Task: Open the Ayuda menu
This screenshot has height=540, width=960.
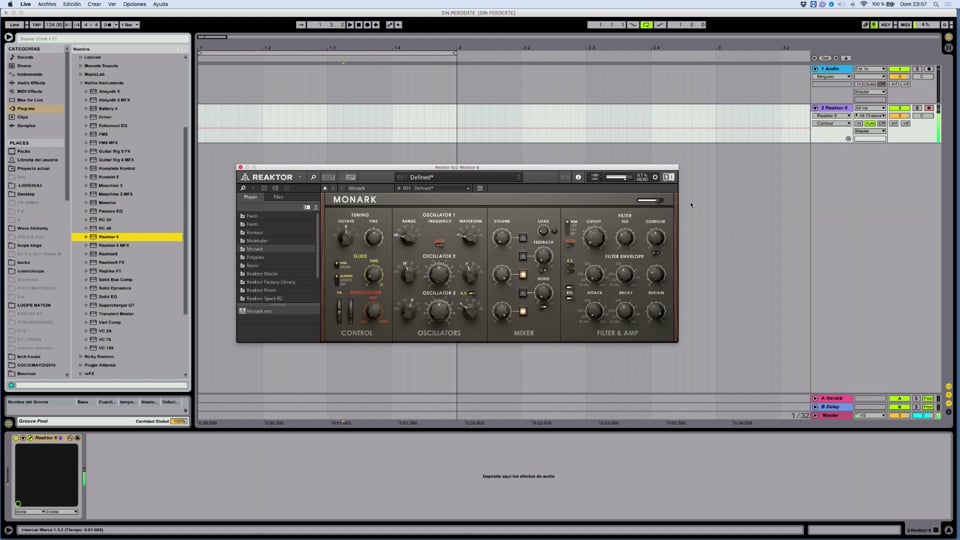Action: (160, 4)
